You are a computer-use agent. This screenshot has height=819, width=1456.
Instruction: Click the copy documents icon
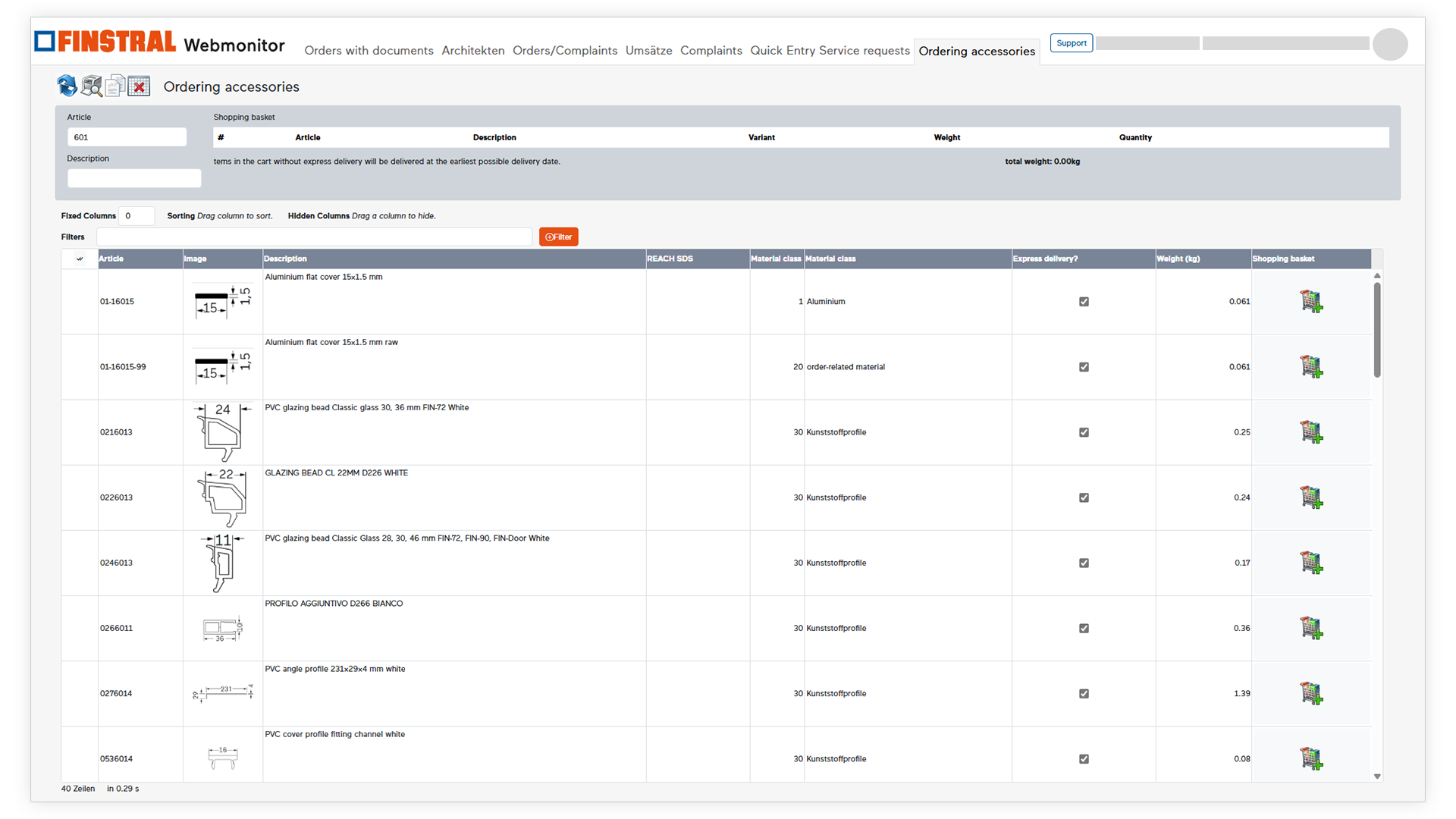(x=115, y=86)
